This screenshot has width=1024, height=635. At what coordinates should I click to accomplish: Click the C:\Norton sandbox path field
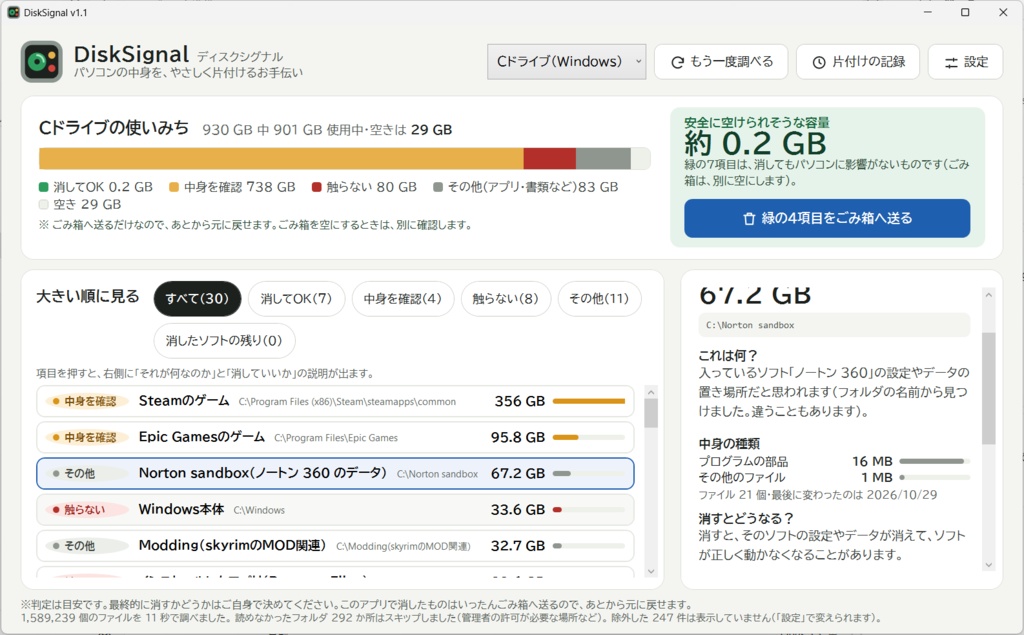[x=834, y=325]
